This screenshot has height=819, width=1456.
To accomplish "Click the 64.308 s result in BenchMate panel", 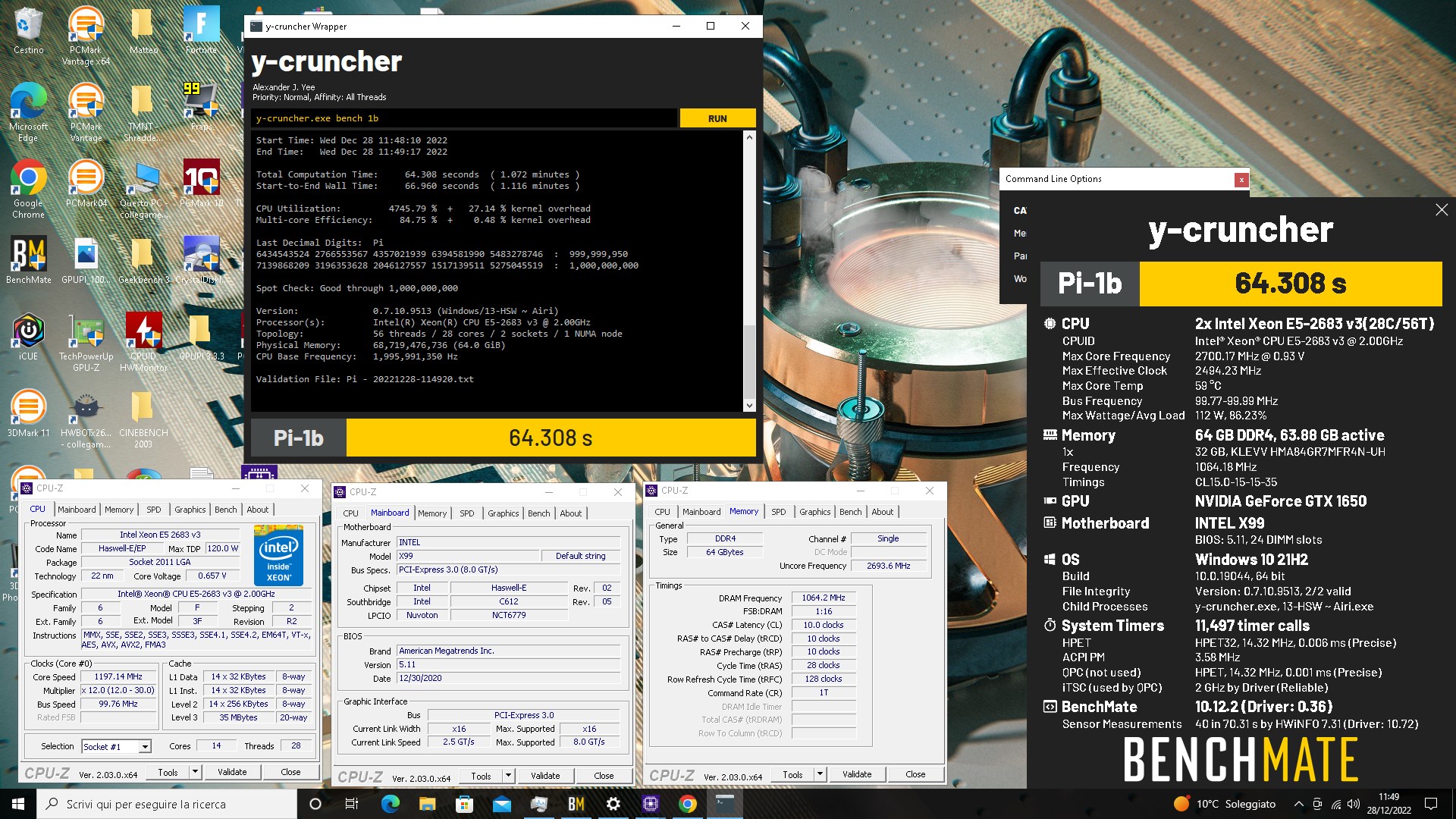I will 1291,284.
